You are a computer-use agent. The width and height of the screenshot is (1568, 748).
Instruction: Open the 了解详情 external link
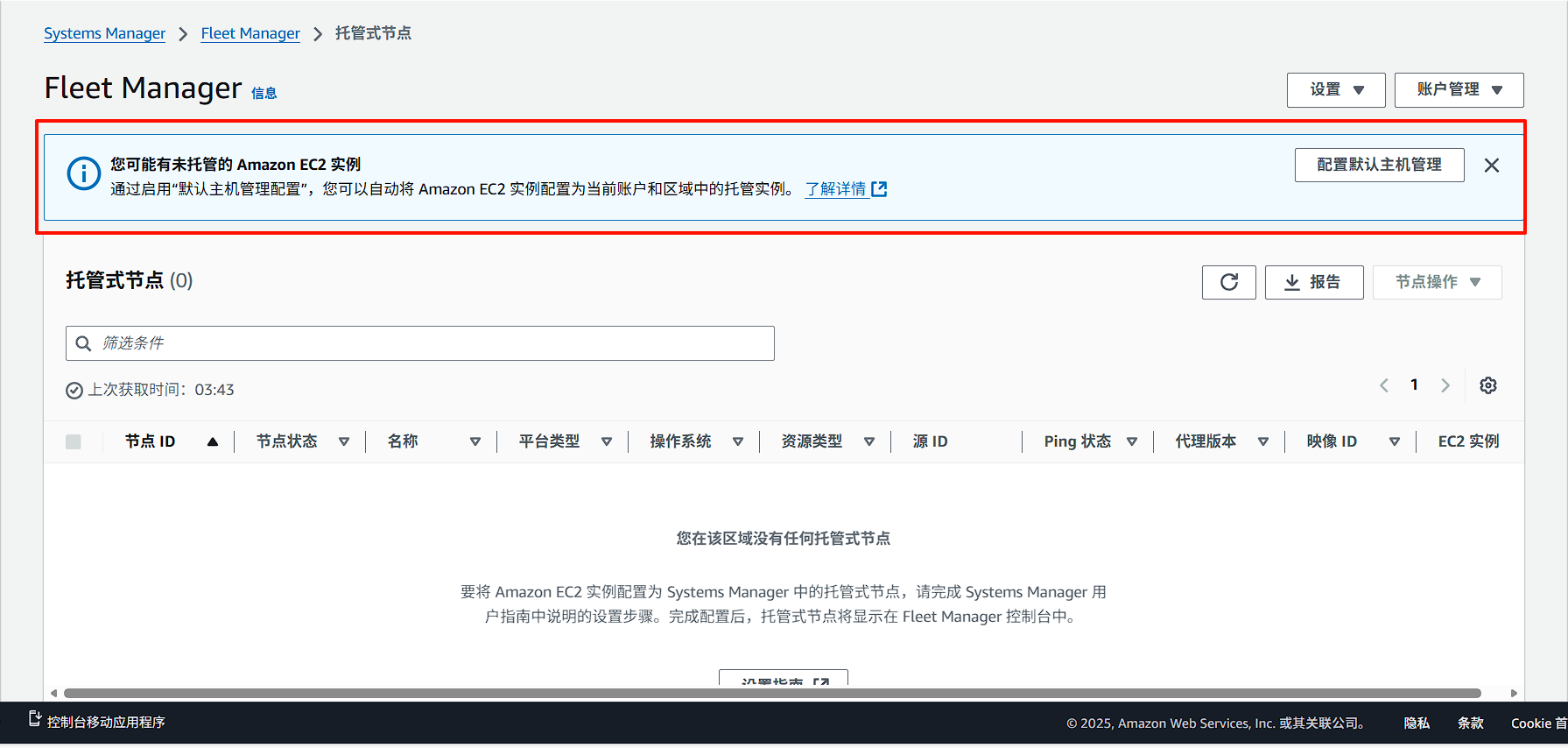pyautogui.click(x=846, y=189)
